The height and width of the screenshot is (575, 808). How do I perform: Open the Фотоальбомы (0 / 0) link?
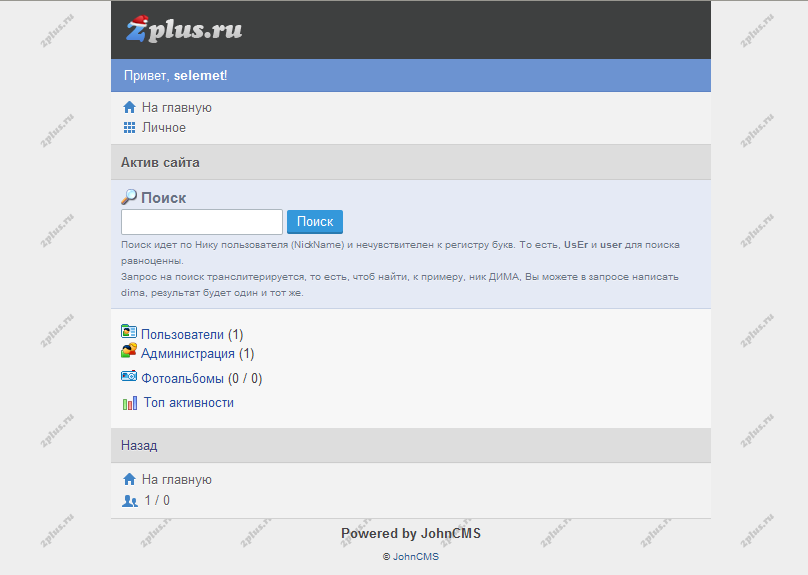click(x=201, y=379)
